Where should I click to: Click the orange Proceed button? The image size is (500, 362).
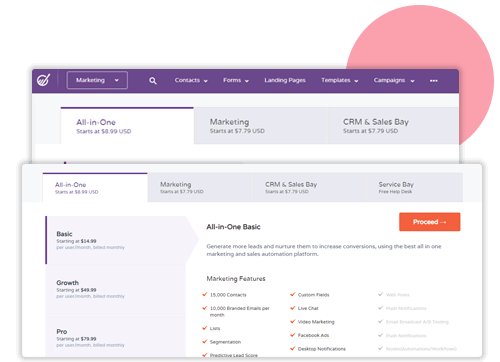click(429, 222)
